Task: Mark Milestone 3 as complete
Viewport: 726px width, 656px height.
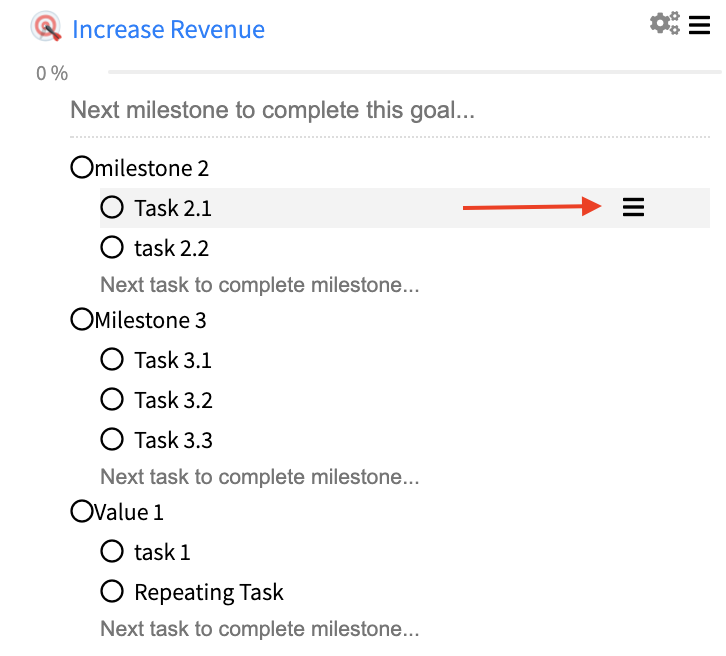Action: (x=82, y=319)
